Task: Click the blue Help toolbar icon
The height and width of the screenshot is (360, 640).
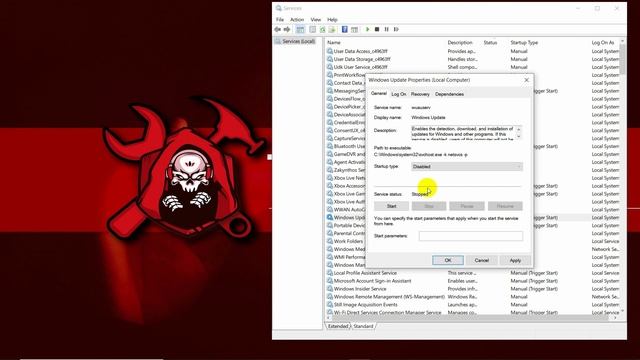Action: 344,29
